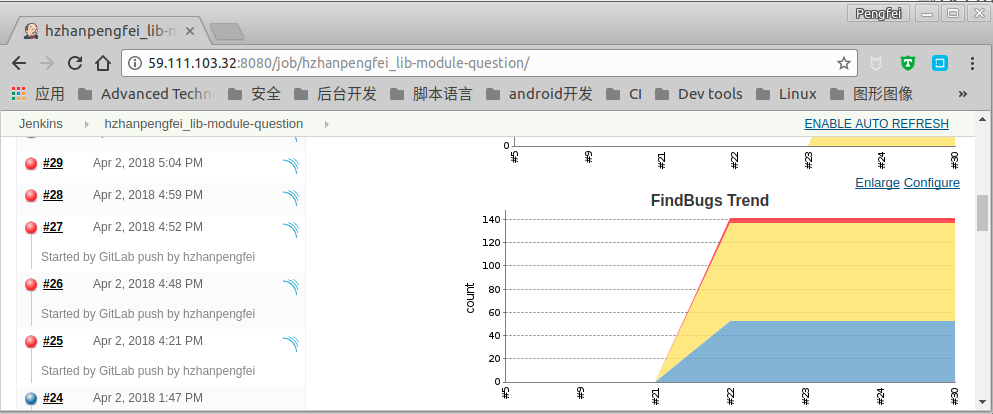Open build #26 link
Image resolution: width=993 pixels, height=414 pixels.
pyautogui.click(x=53, y=284)
